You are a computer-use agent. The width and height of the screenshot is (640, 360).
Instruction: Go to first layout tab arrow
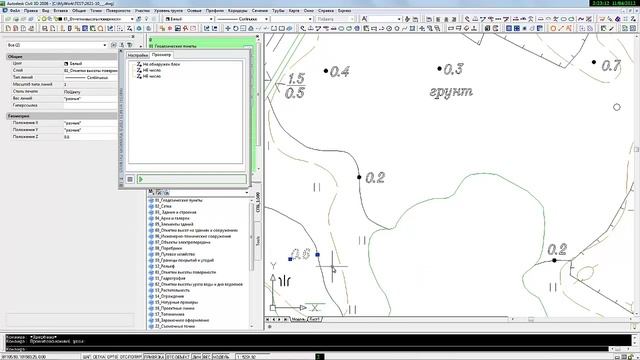pyautogui.click(x=268, y=319)
